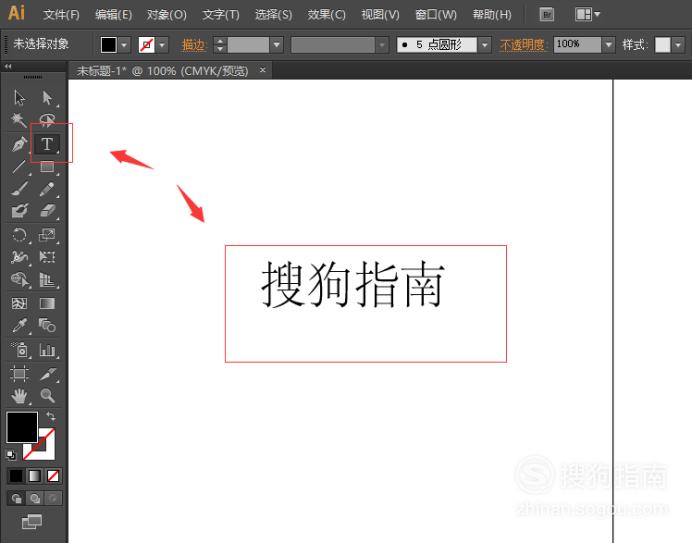Click the 描边 stroke link
Viewport: 692px width, 543px height.
[x=193, y=45]
